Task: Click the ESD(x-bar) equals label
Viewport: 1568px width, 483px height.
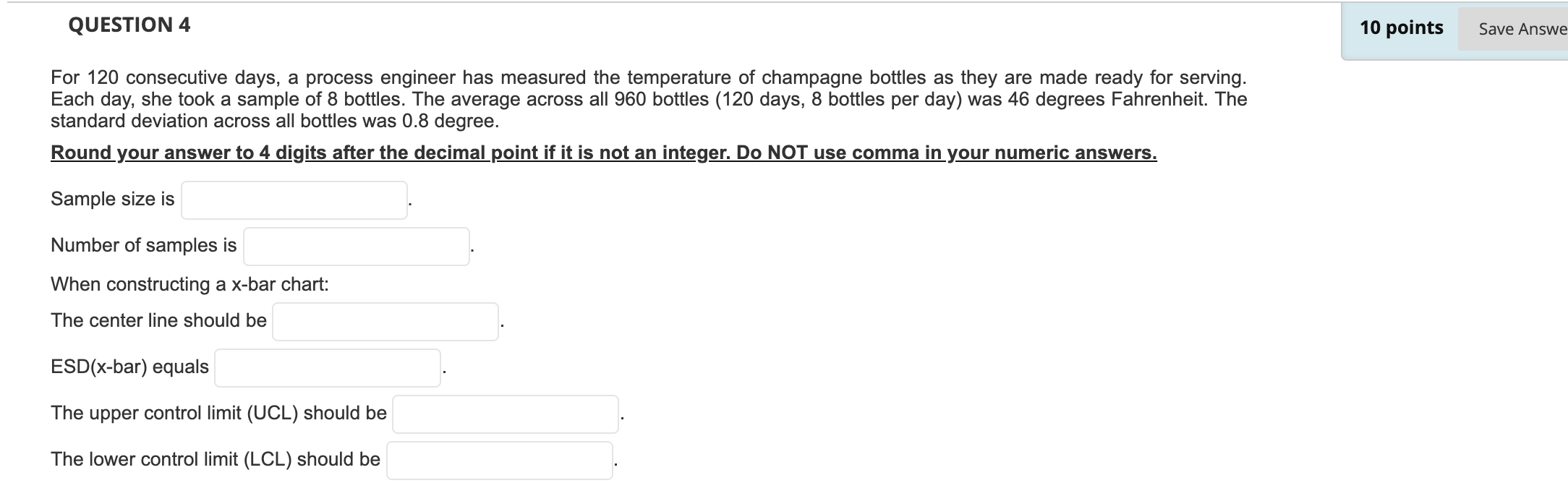Action: [x=129, y=366]
